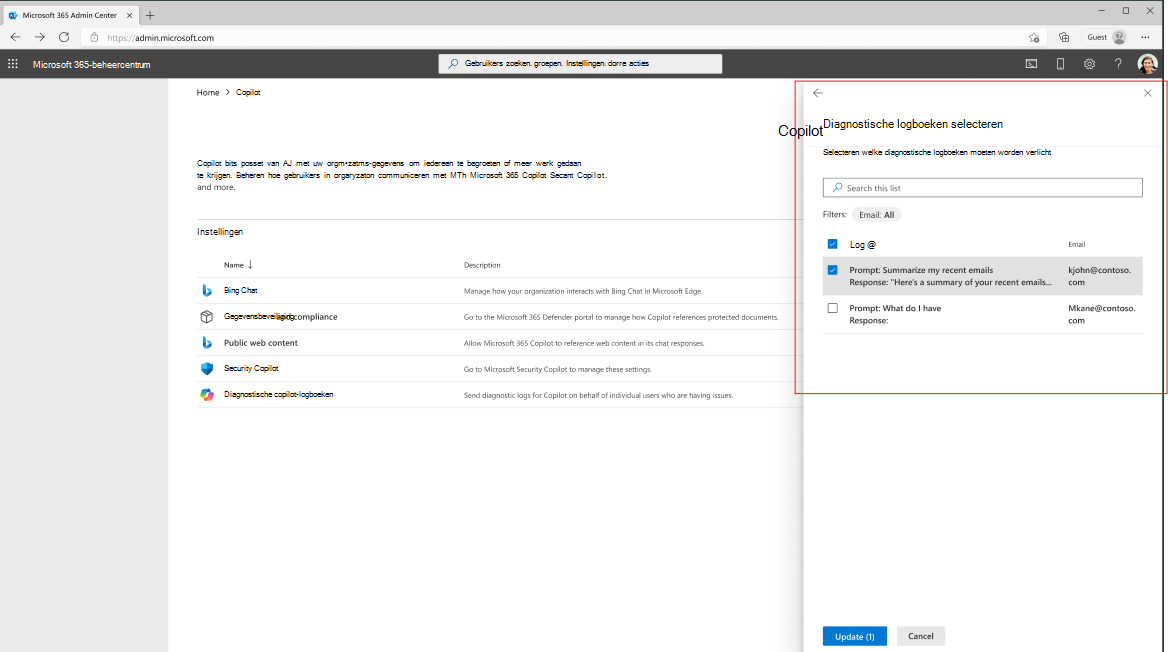Uncheck the Summarize my recent emails log
The image size is (1168, 652).
832,270
